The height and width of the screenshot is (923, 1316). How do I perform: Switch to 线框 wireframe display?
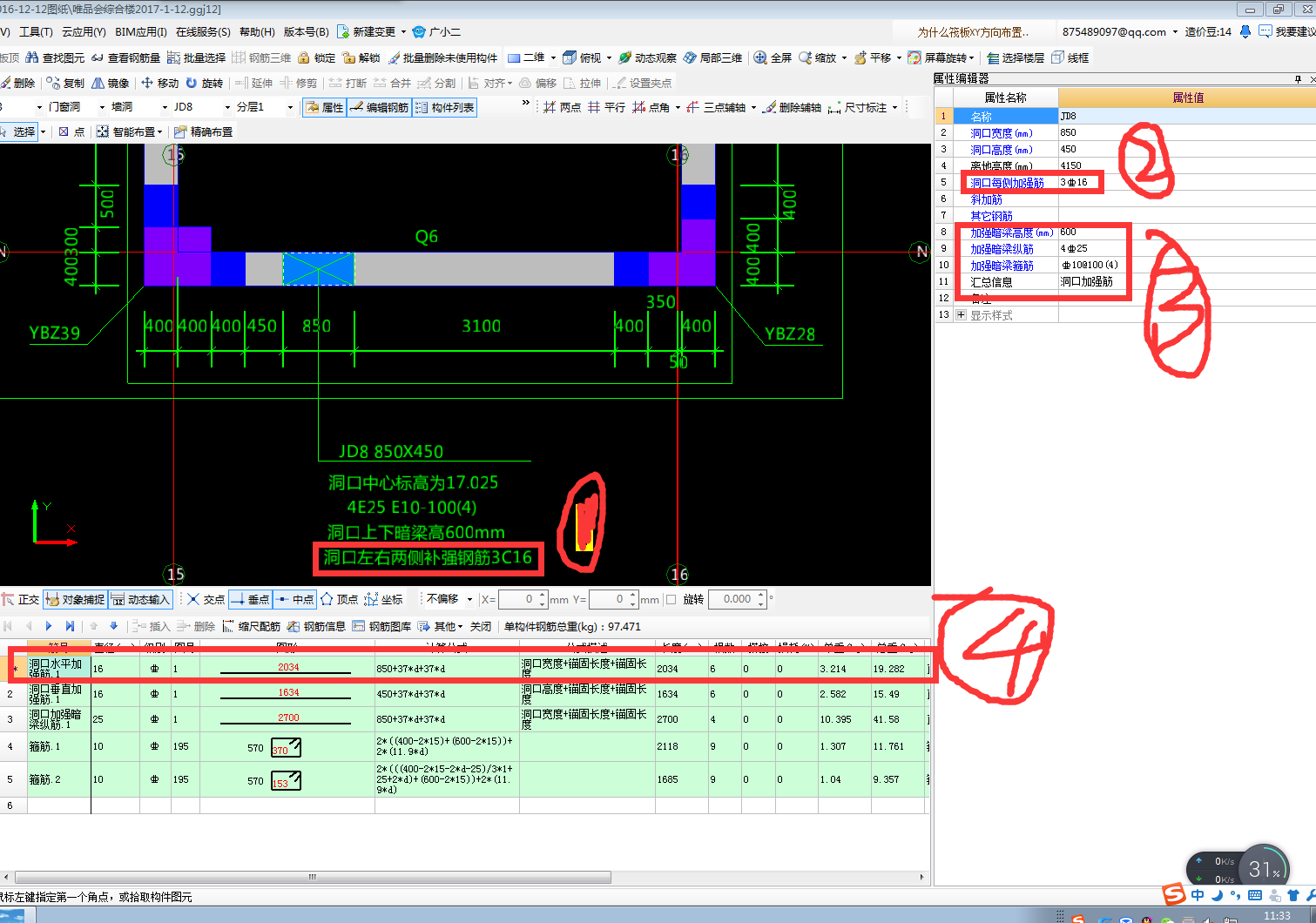1070,57
